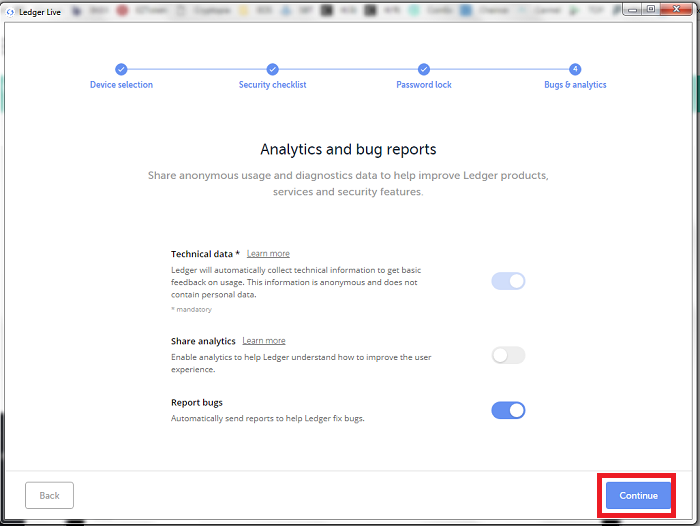Enable the Share analytics switch
Viewport: 700px width, 526px height.
(x=508, y=355)
